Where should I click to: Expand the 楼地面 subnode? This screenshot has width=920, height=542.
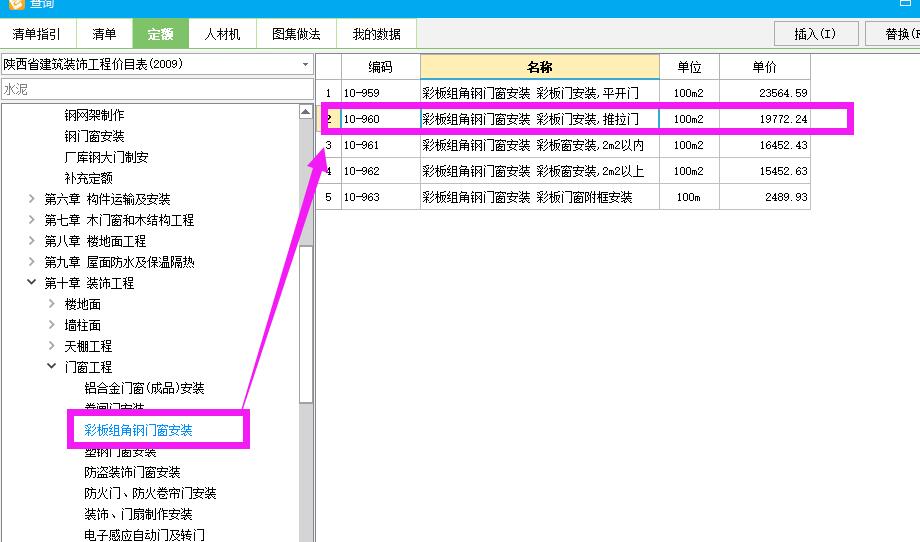[52, 303]
